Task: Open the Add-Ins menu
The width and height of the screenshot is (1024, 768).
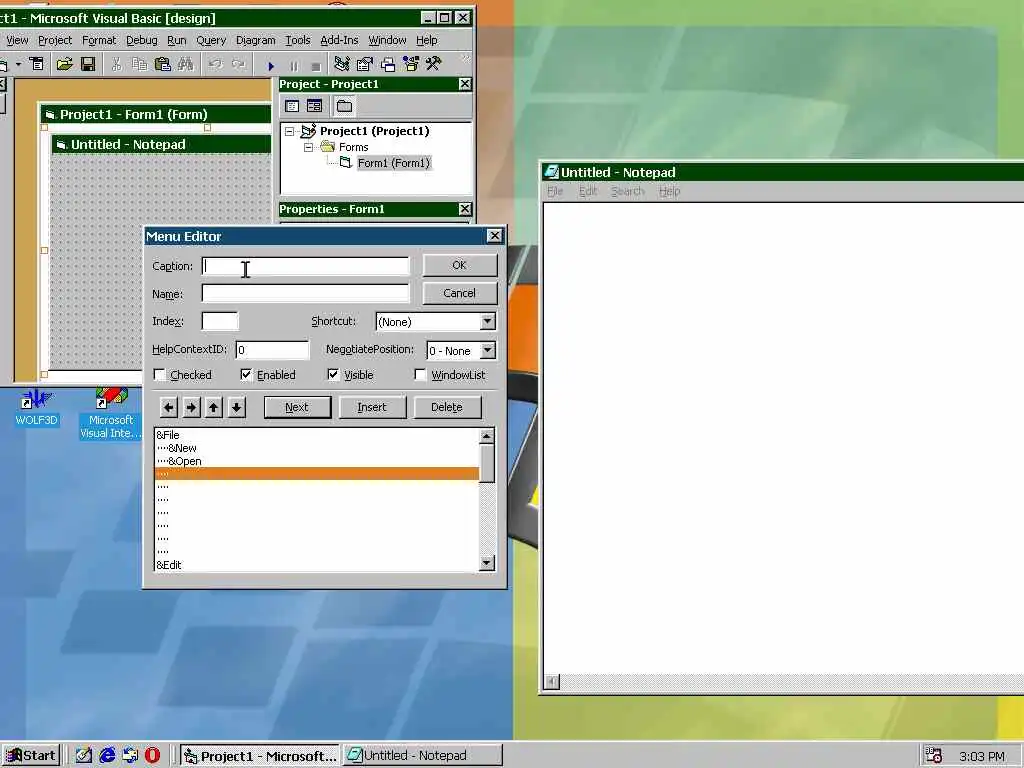Action: click(x=339, y=40)
